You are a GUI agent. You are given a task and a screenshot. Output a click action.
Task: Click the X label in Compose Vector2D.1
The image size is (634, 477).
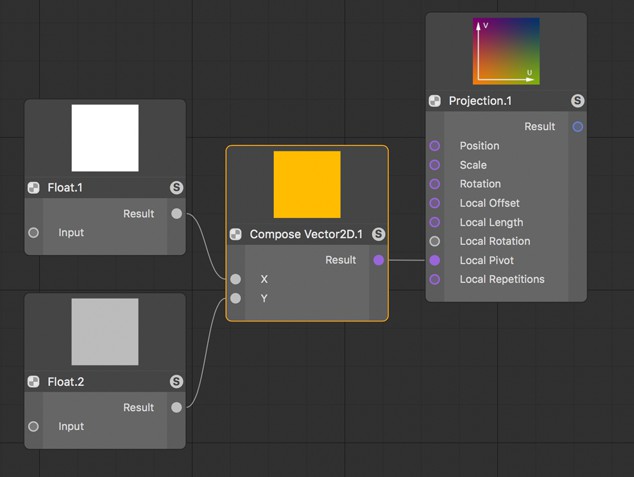pos(264,279)
